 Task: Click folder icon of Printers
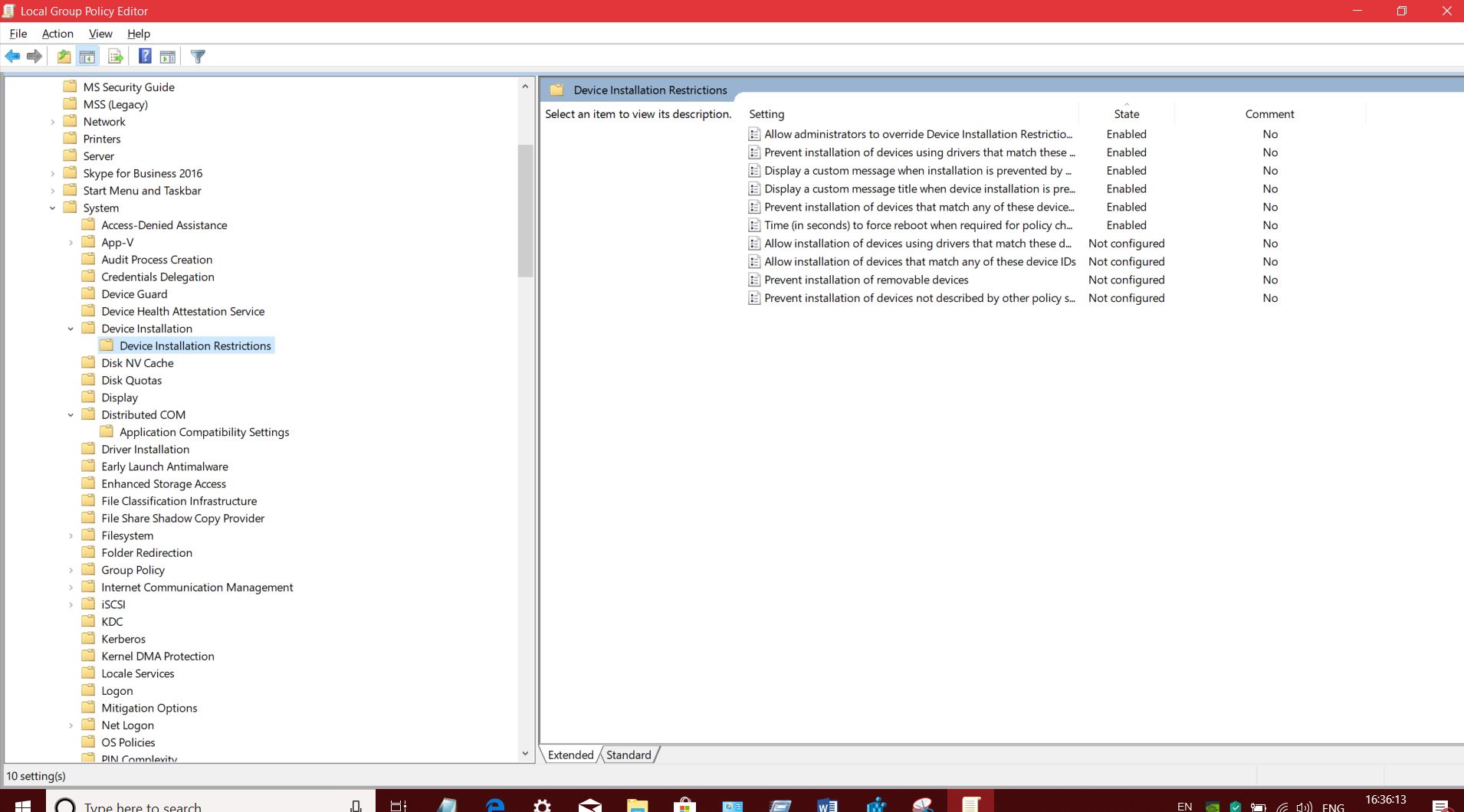pyautogui.click(x=71, y=138)
